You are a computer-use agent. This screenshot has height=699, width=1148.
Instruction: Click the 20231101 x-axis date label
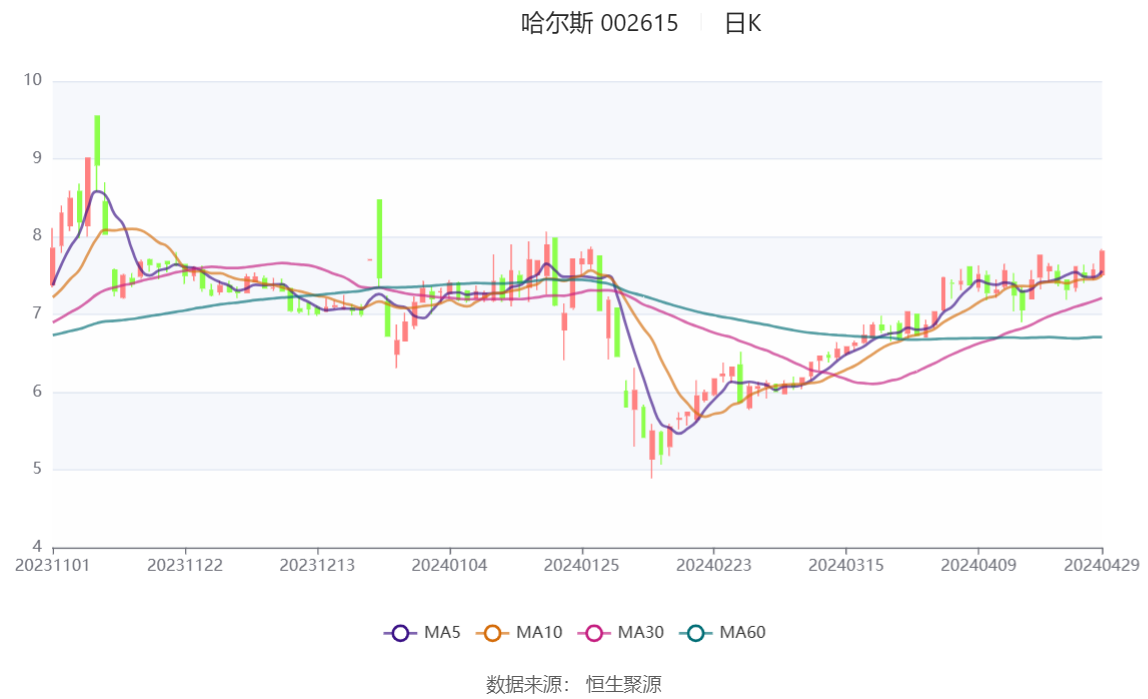click(52, 566)
